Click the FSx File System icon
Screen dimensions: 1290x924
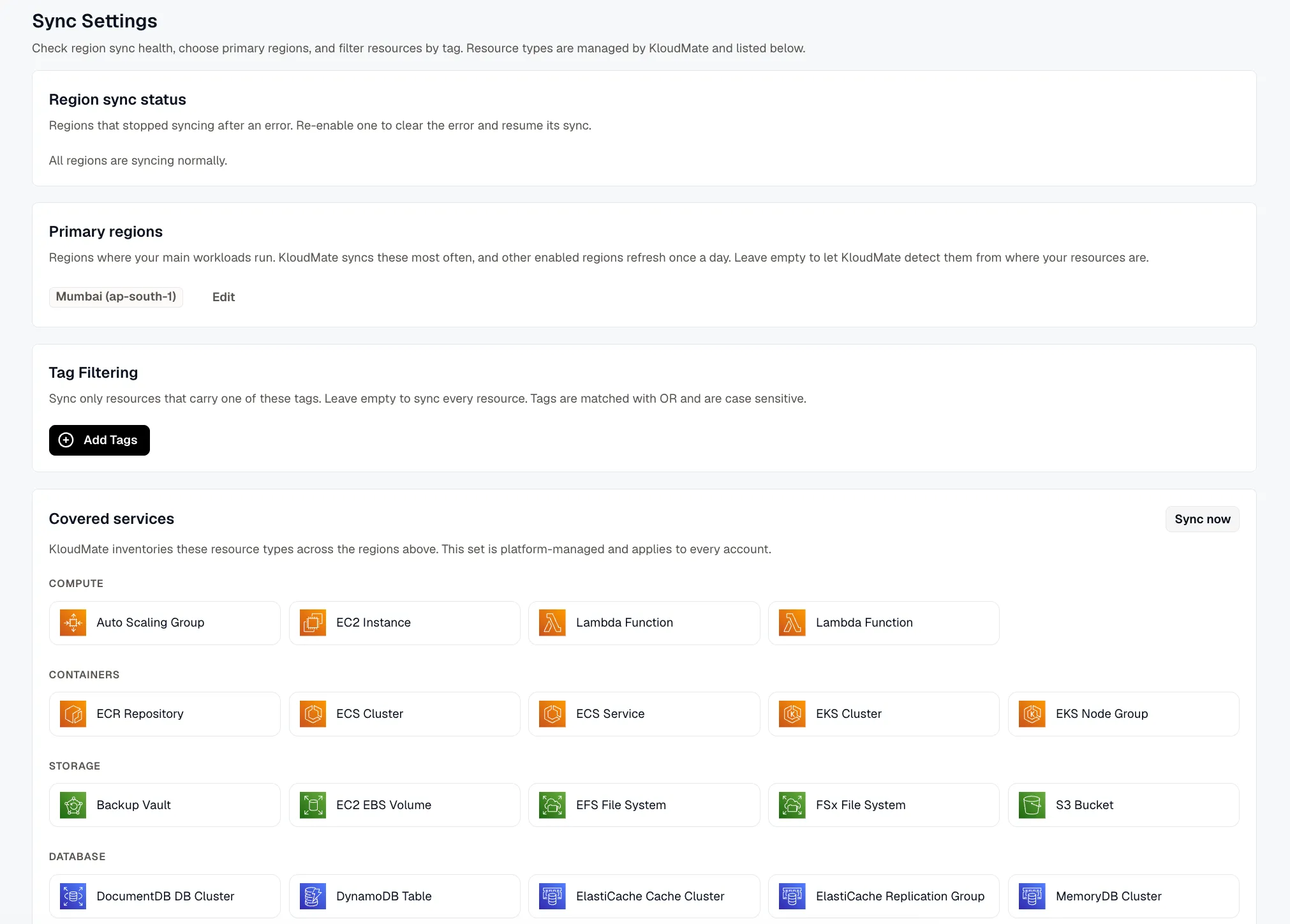(792, 805)
